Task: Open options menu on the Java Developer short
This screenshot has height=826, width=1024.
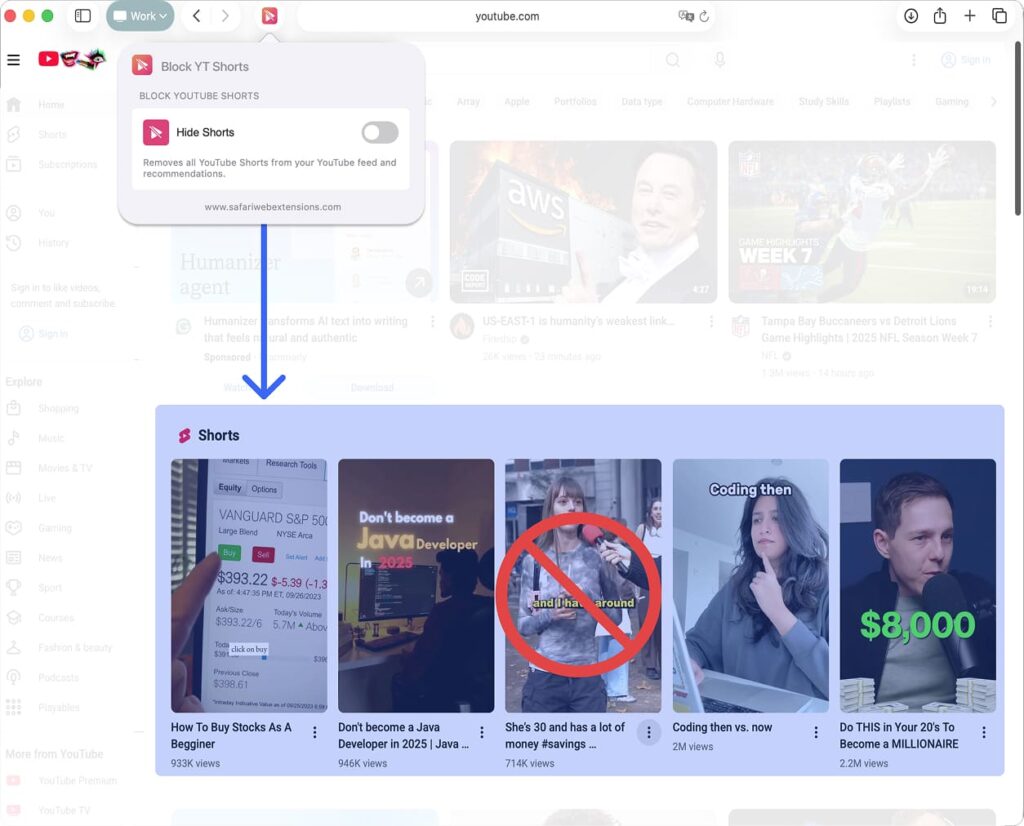Action: (481, 733)
